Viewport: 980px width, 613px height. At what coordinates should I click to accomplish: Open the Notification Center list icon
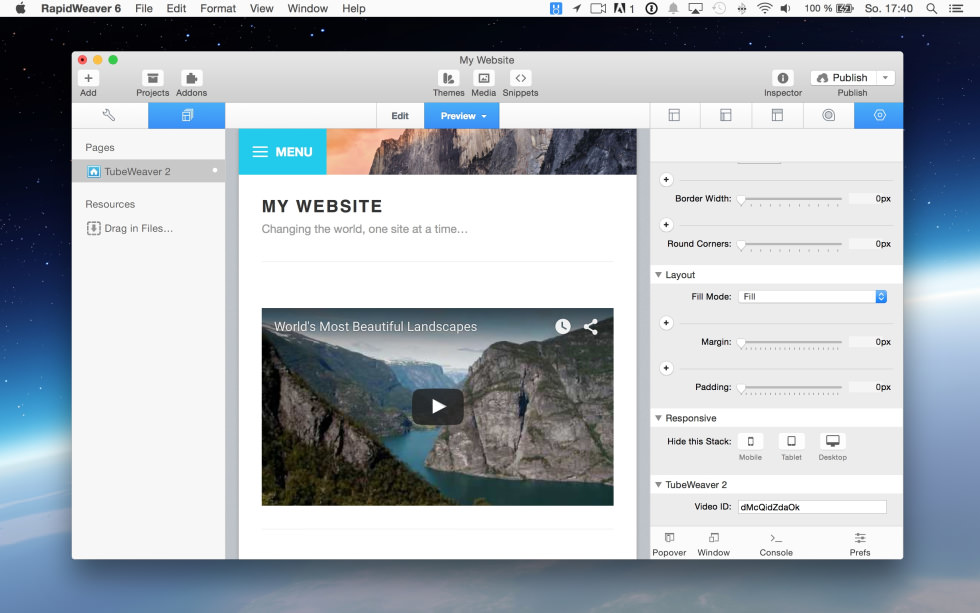pos(956,9)
